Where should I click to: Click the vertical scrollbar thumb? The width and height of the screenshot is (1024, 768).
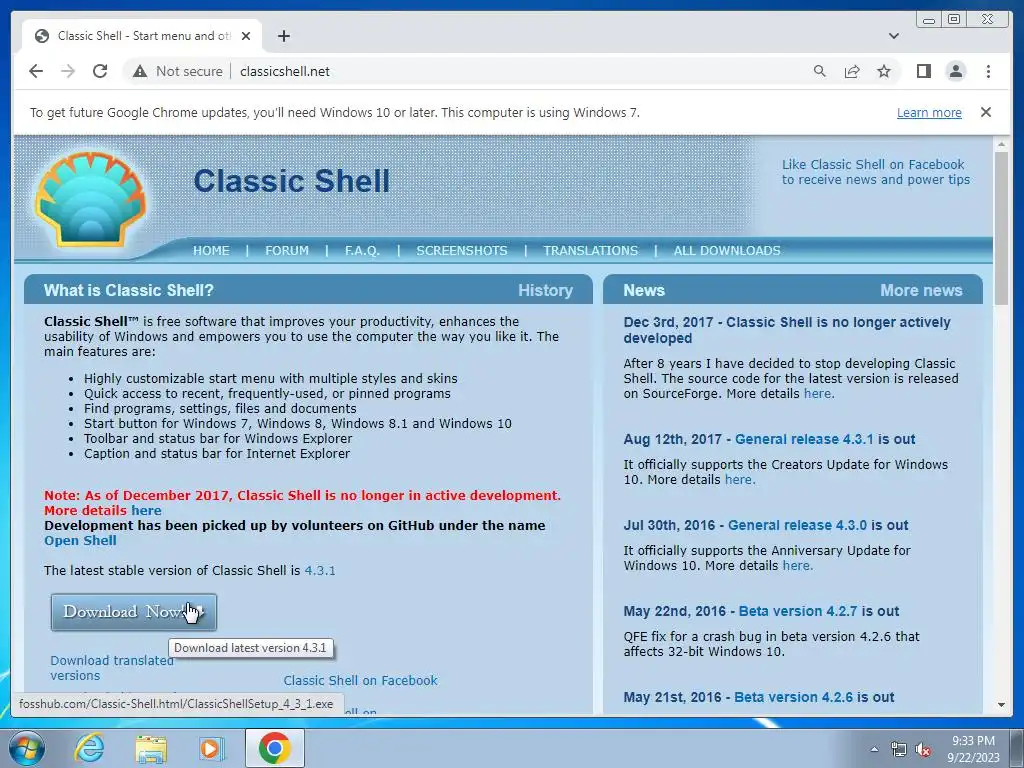(1001, 228)
